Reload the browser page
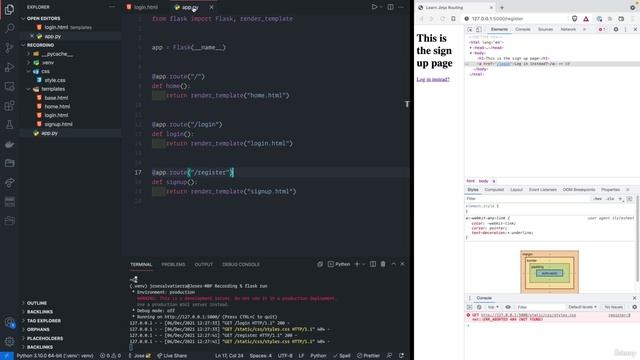Screen dimensions: 640x360 click(442, 19)
